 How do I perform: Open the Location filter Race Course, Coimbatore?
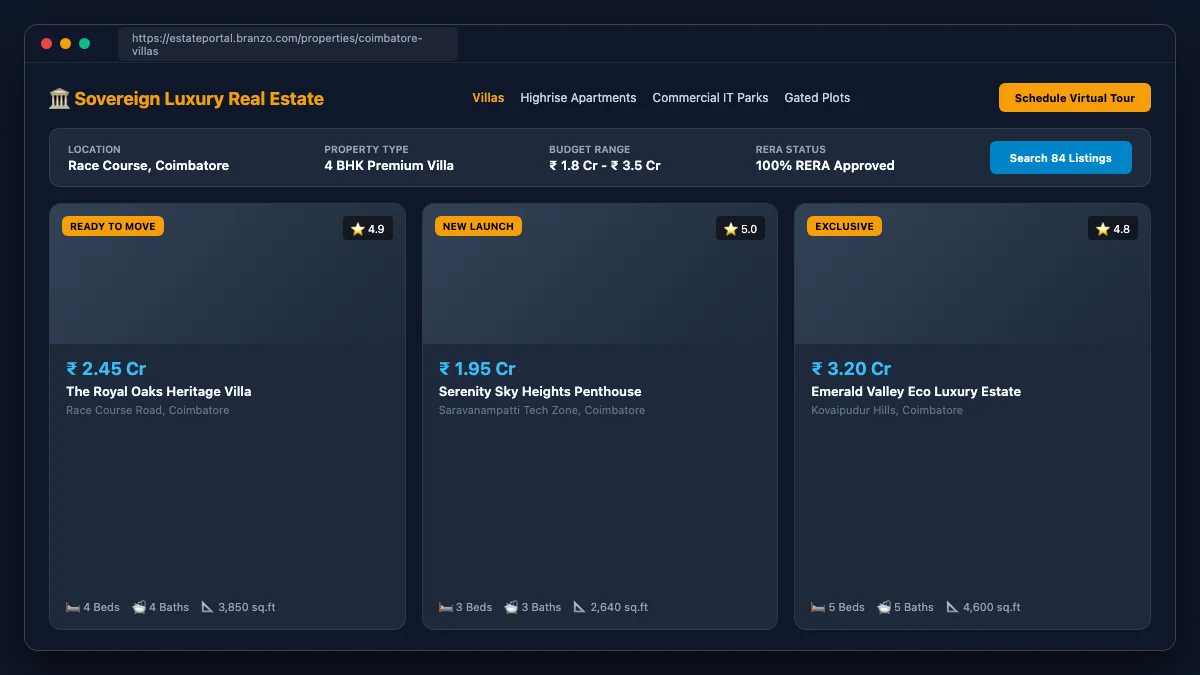(x=148, y=158)
